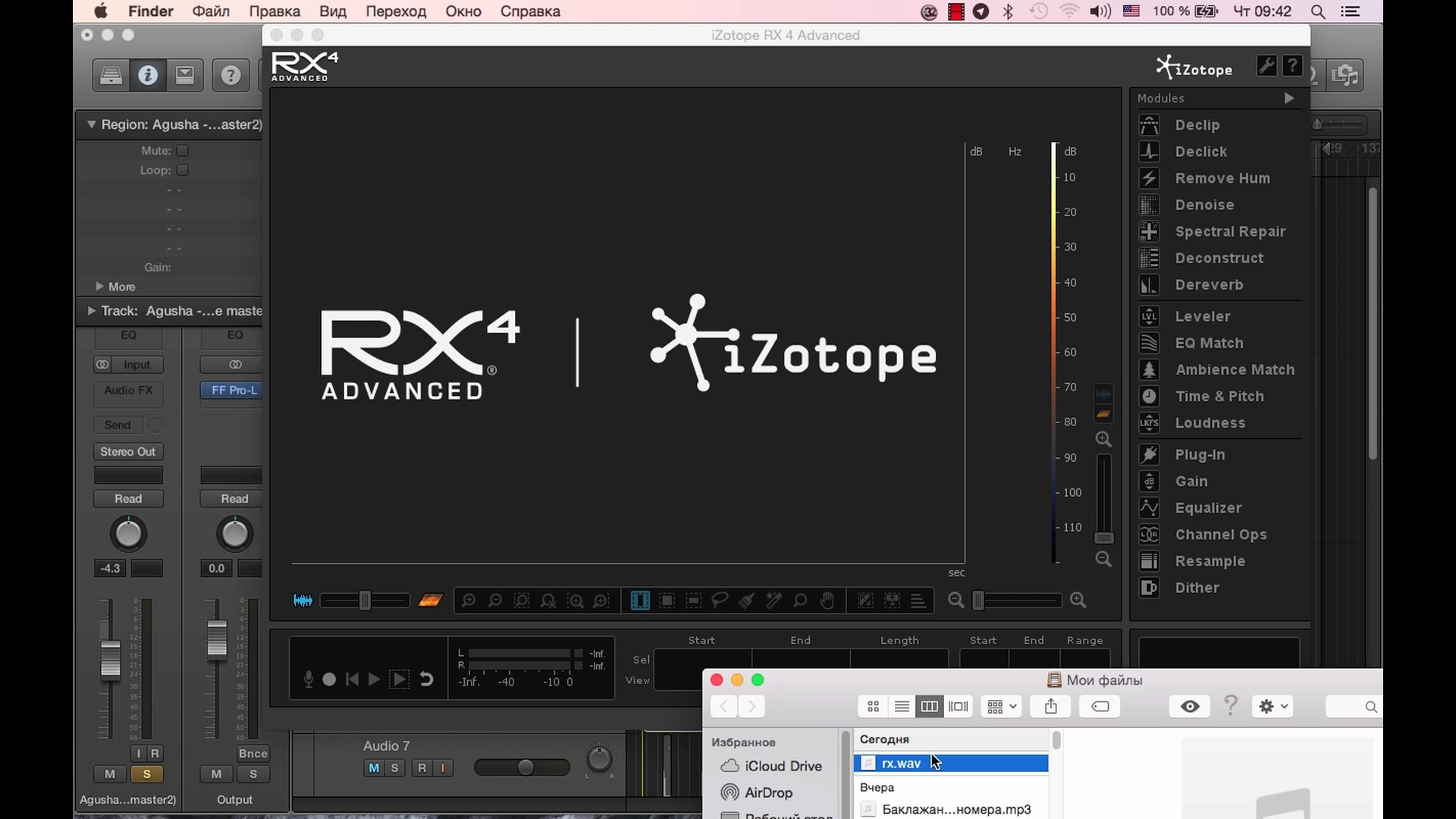This screenshot has width=1456, height=819.
Task: Open RX help question mark icon
Action: click(x=1292, y=66)
